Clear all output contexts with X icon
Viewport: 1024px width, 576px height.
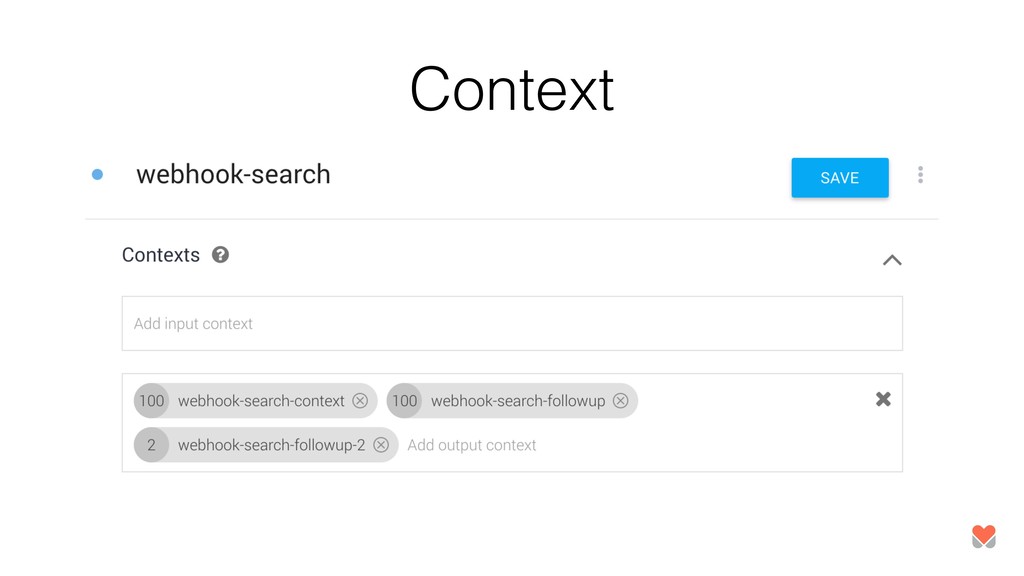point(883,399)
